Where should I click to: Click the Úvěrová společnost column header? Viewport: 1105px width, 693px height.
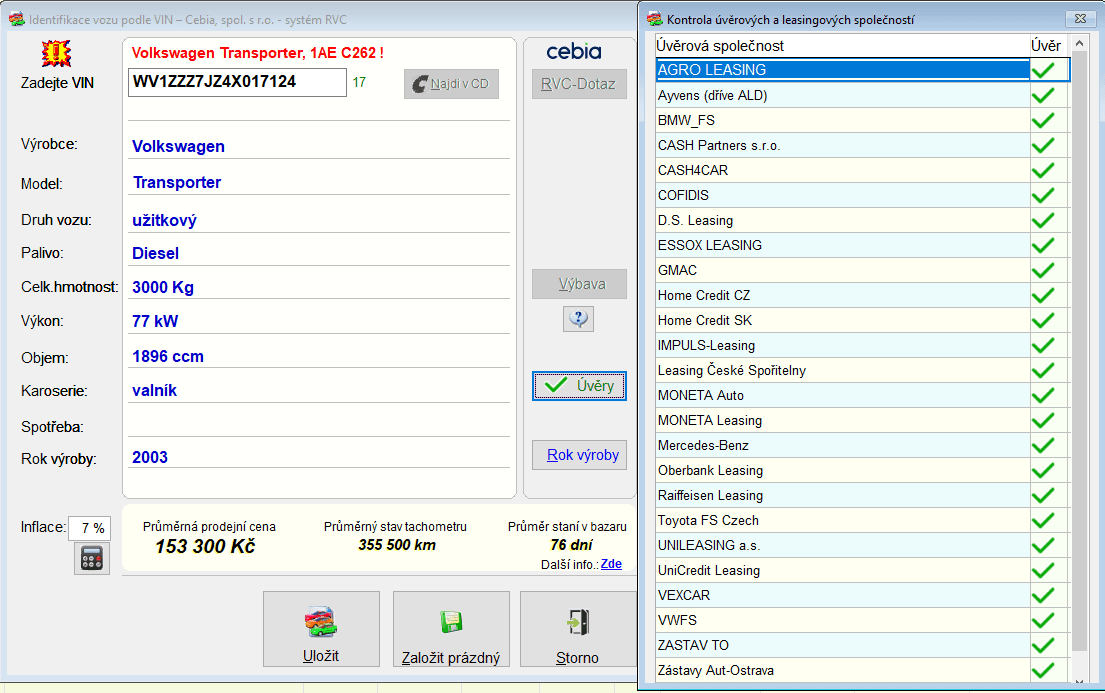tap(842, 46)
